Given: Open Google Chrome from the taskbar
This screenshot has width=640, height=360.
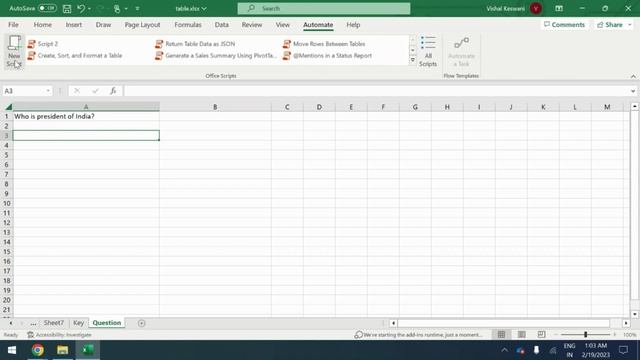Looking at the screenshot, I should 38,350.
